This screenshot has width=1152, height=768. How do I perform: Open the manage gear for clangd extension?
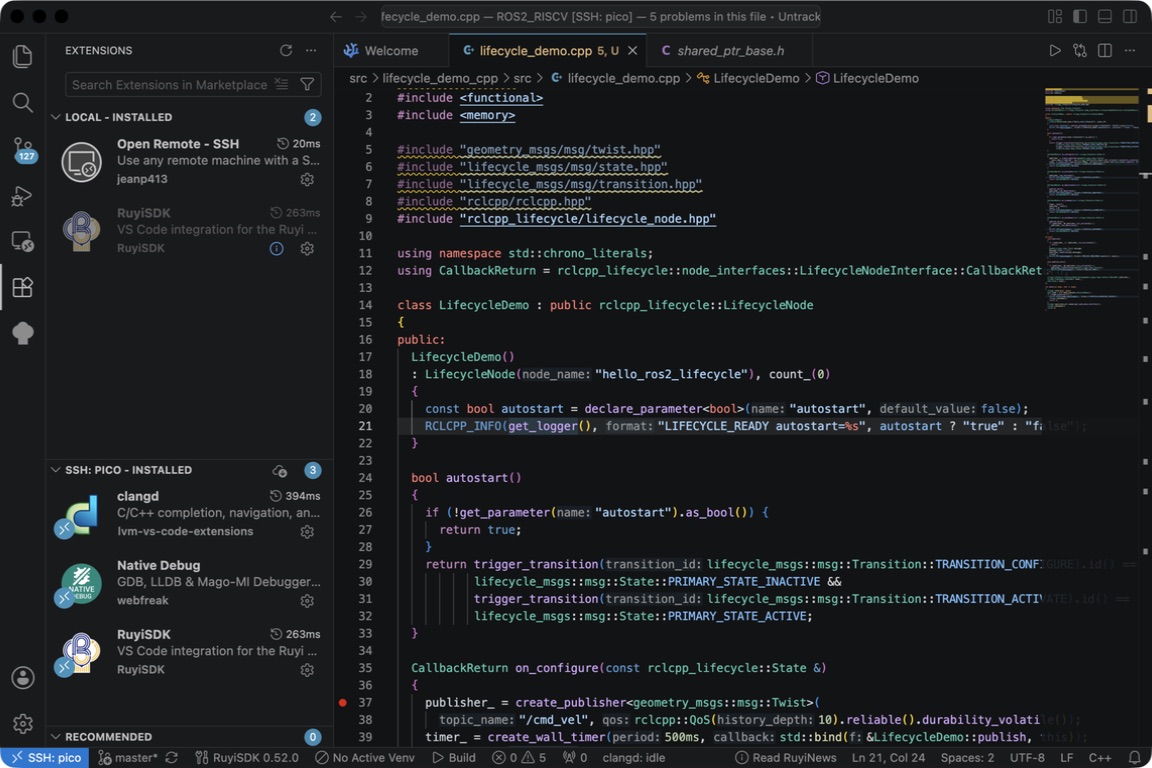pos(307,531)
